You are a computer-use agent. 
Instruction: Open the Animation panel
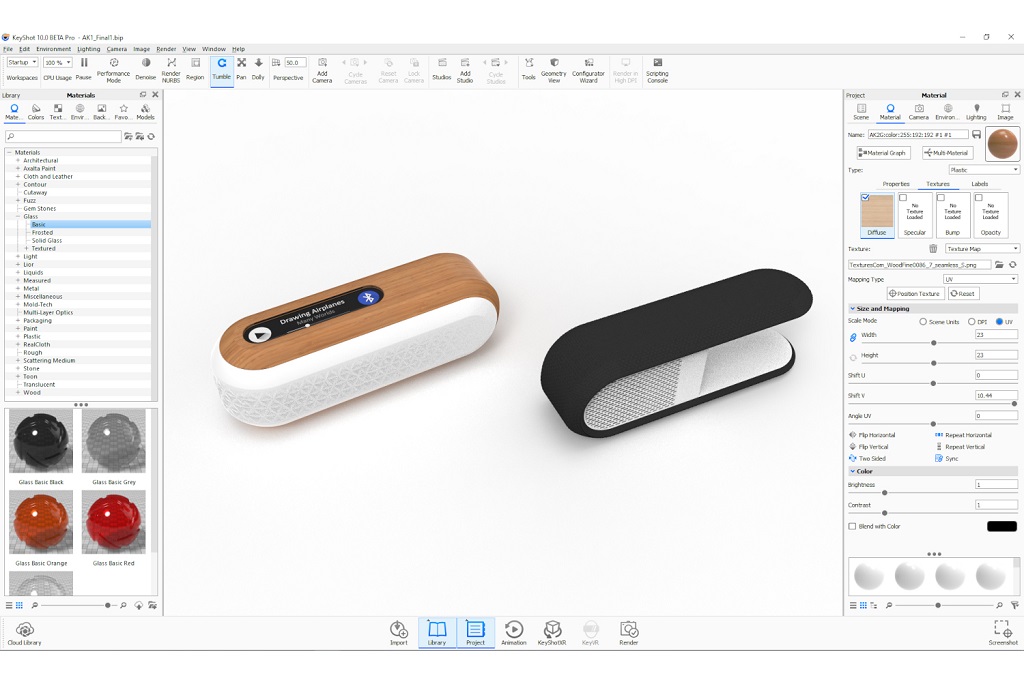pyautogui.click(x=513, y=633)
